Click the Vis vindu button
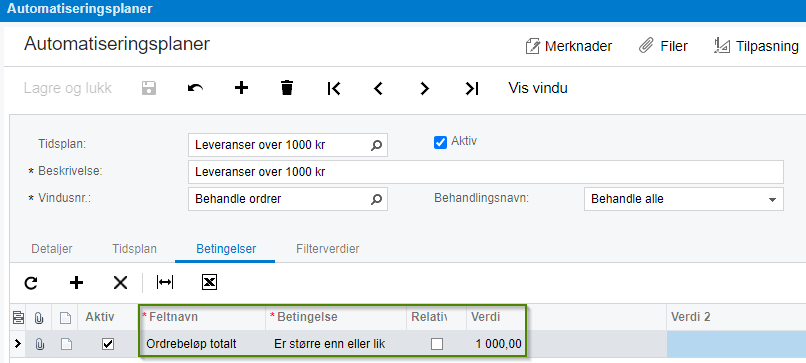Image resolution: width=806 pixels, height=363 pixels. pyautogui.click(x=538, y=88)
